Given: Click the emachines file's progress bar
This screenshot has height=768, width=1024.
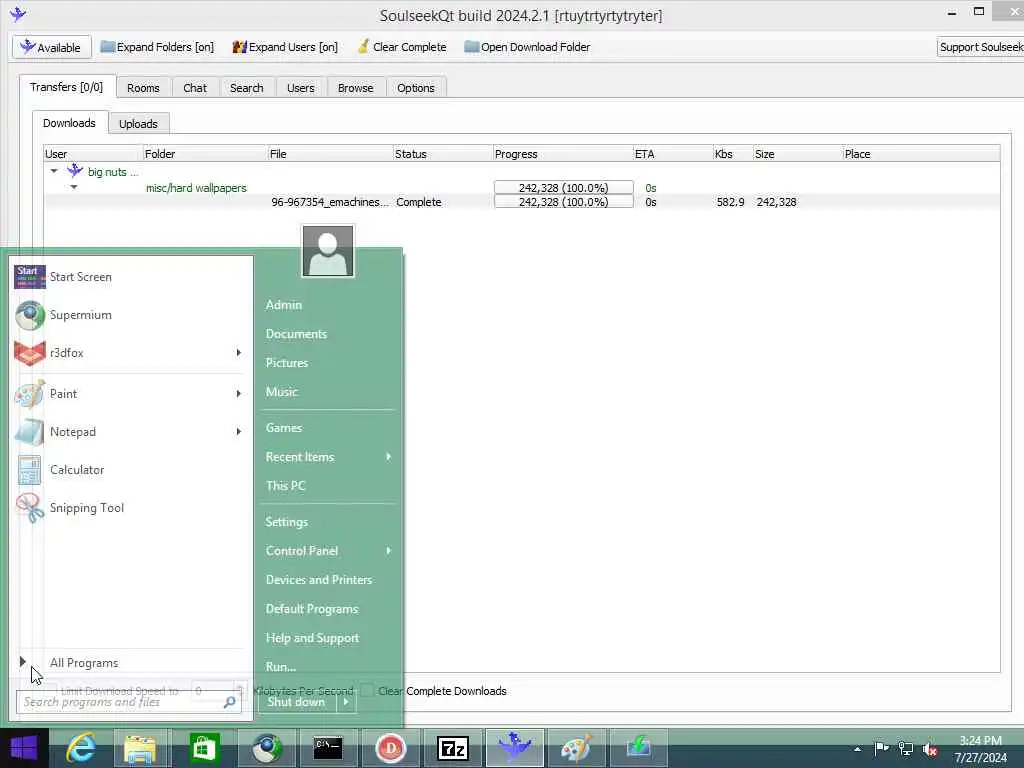Looking at the screenshot, I should click(564, 202).
